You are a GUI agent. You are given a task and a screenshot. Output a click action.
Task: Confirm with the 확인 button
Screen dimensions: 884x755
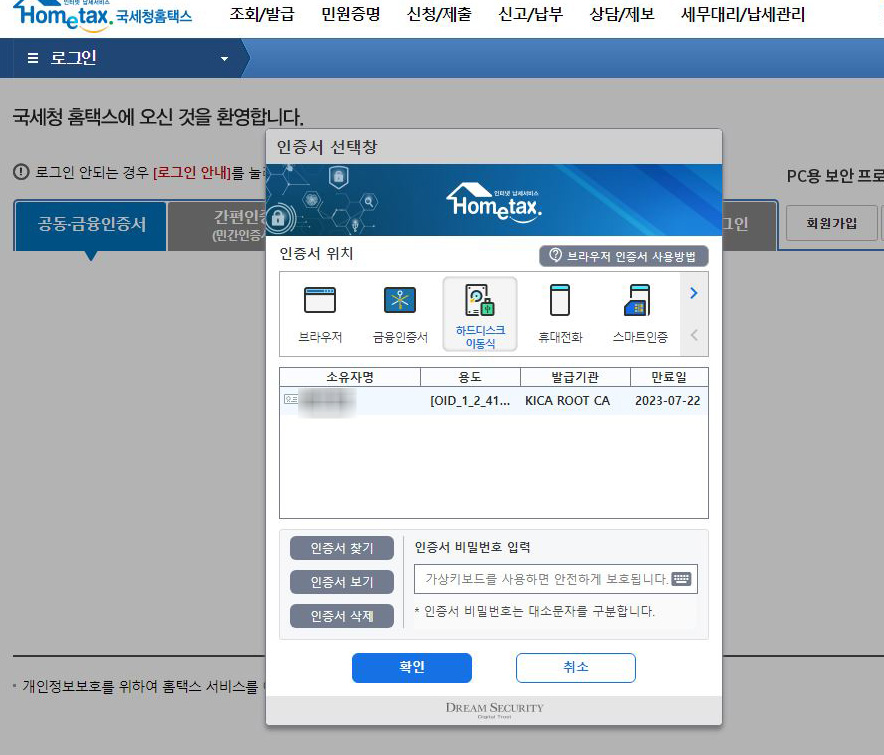(412, 668)
